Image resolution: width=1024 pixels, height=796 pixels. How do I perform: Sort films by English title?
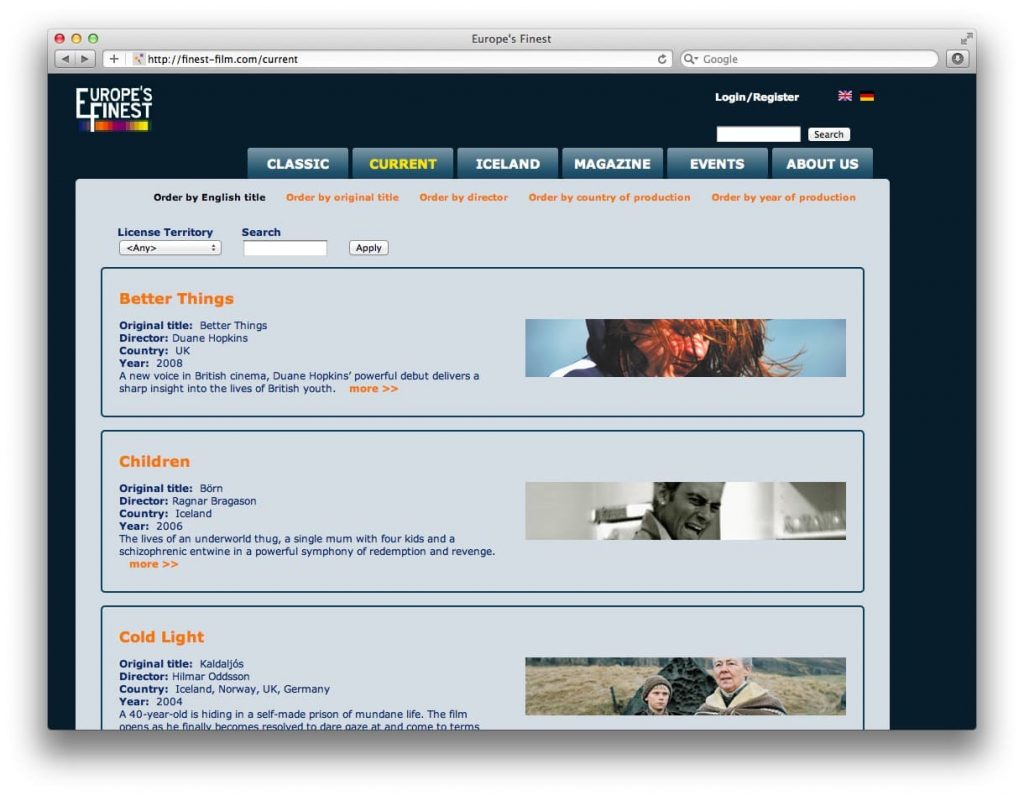point(210,197)
